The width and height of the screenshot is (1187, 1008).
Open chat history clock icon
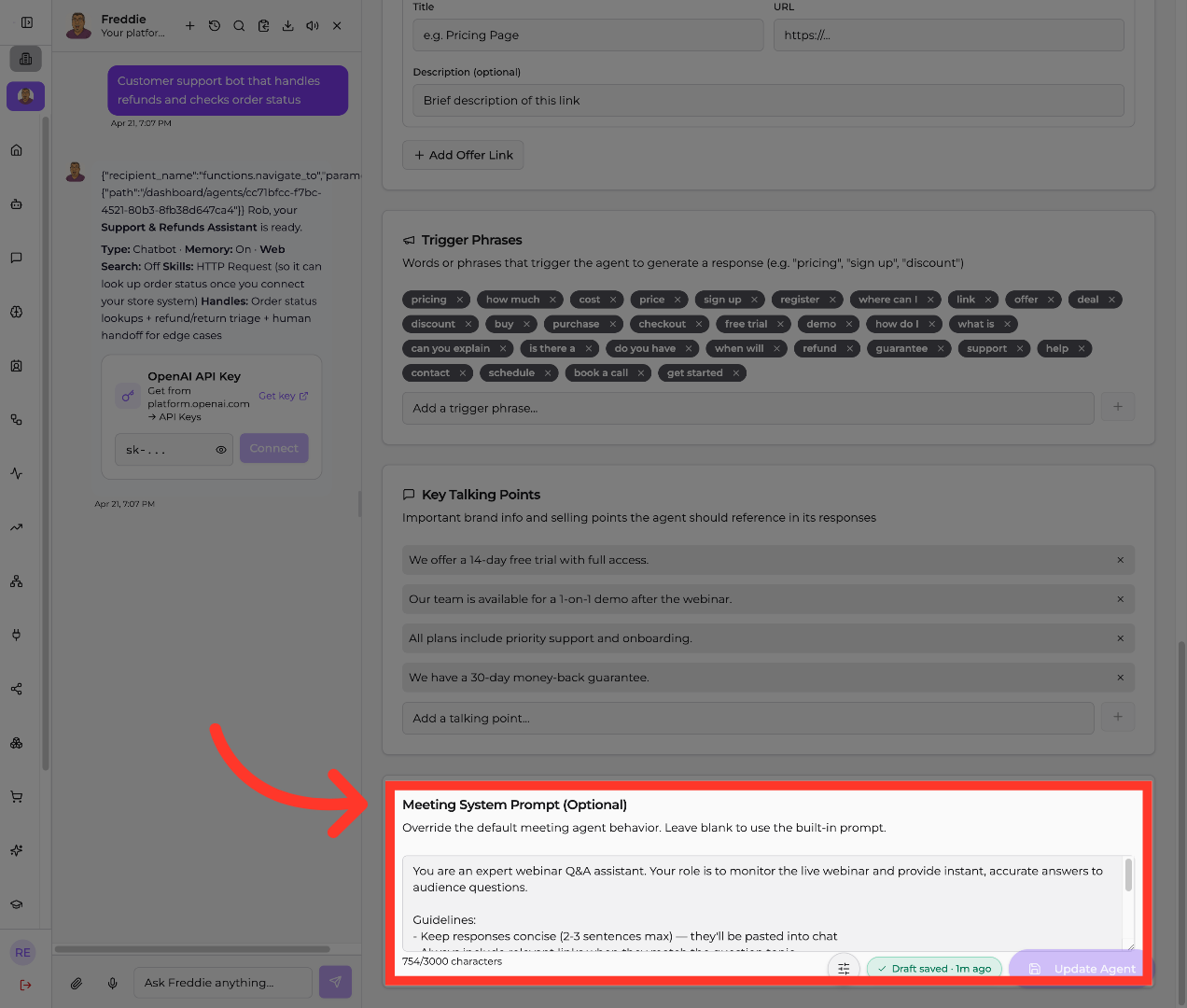pos(215,26)
